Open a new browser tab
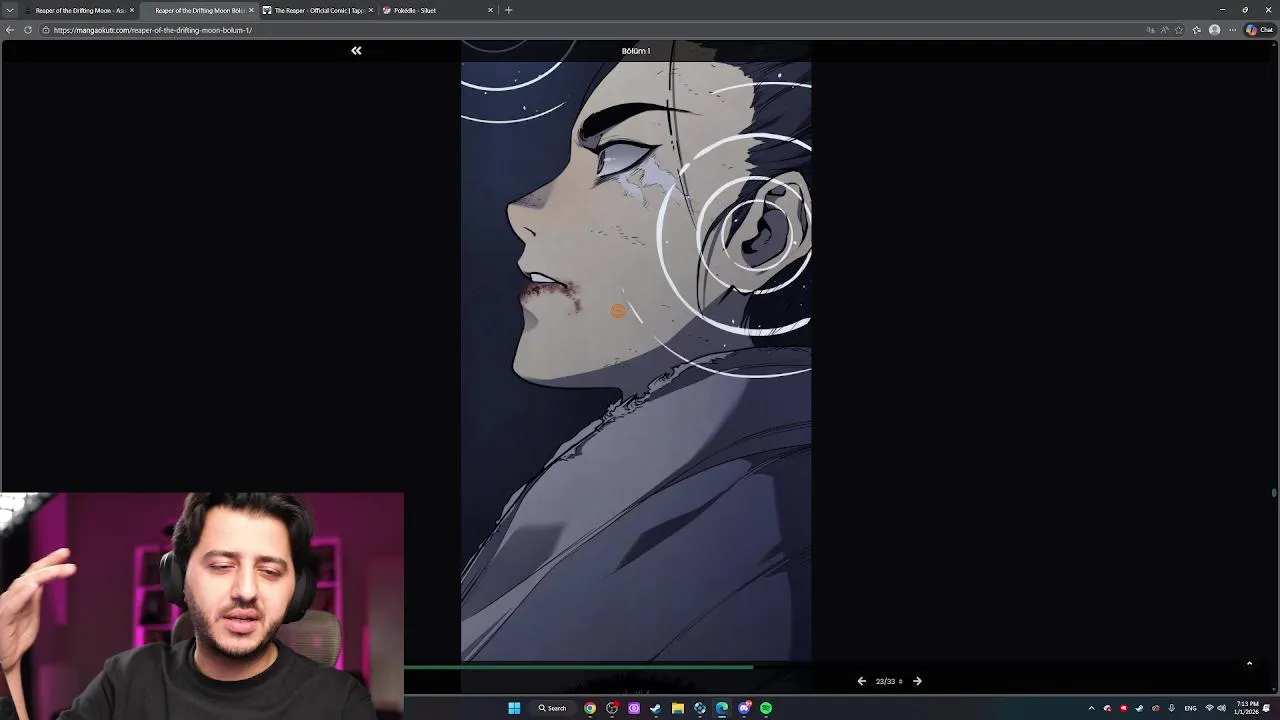Image resolution: width=1280 pixels, height=720 pixels. tap(508, 10)
